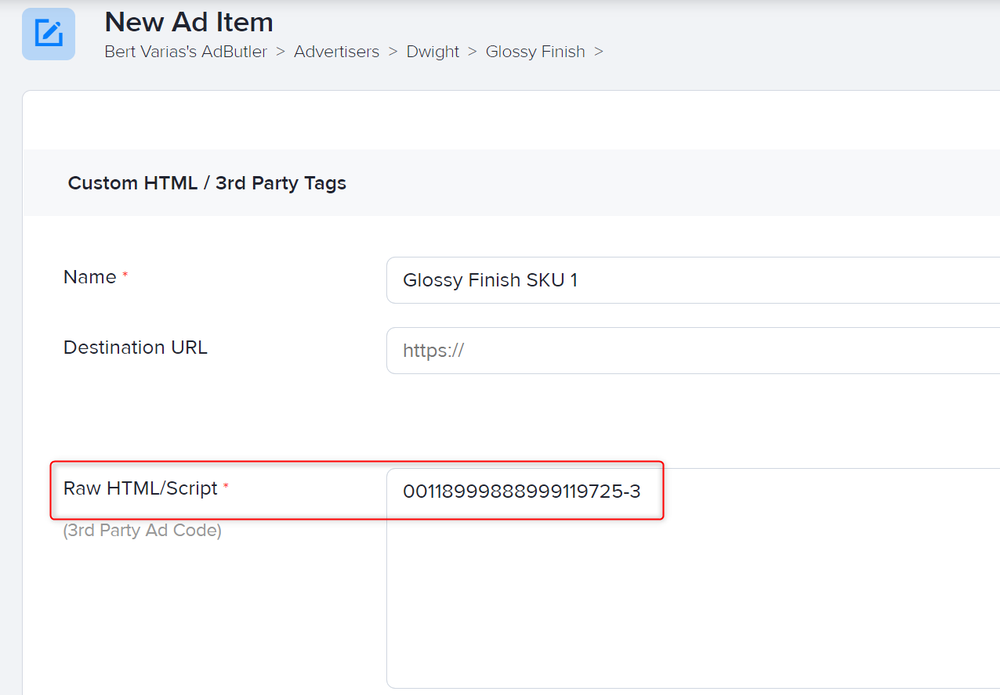Click the Name label
The image size is (1000, 695).
pos(90,277)
